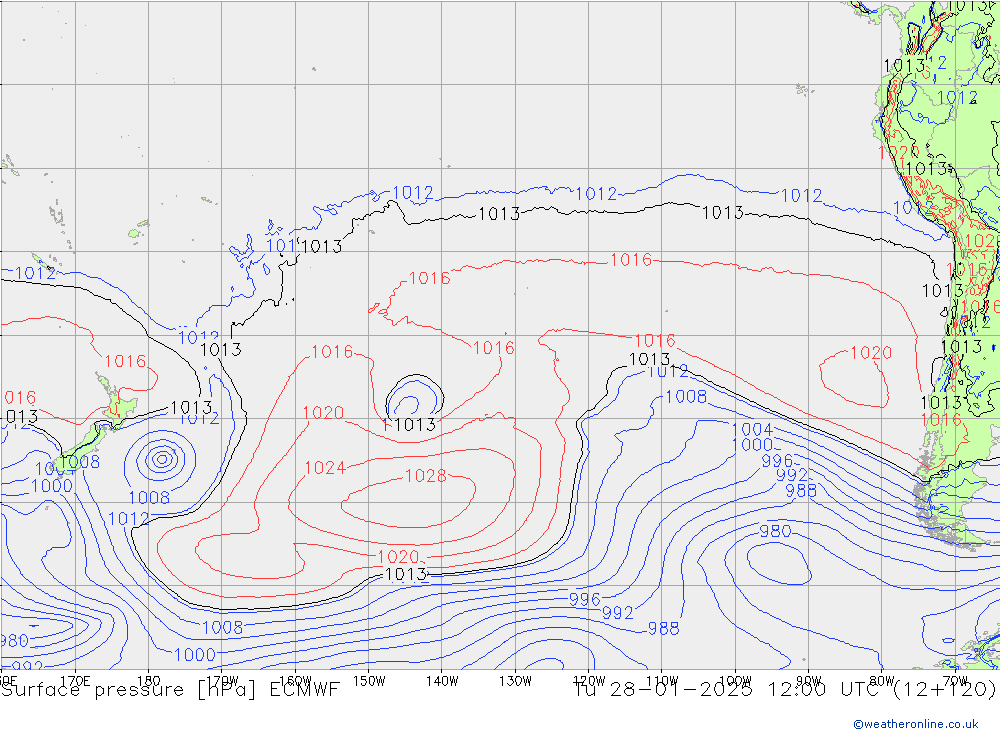Click the 170E longitude label
The height and width of the screenshot is (733, 1000).
point(75,681)
